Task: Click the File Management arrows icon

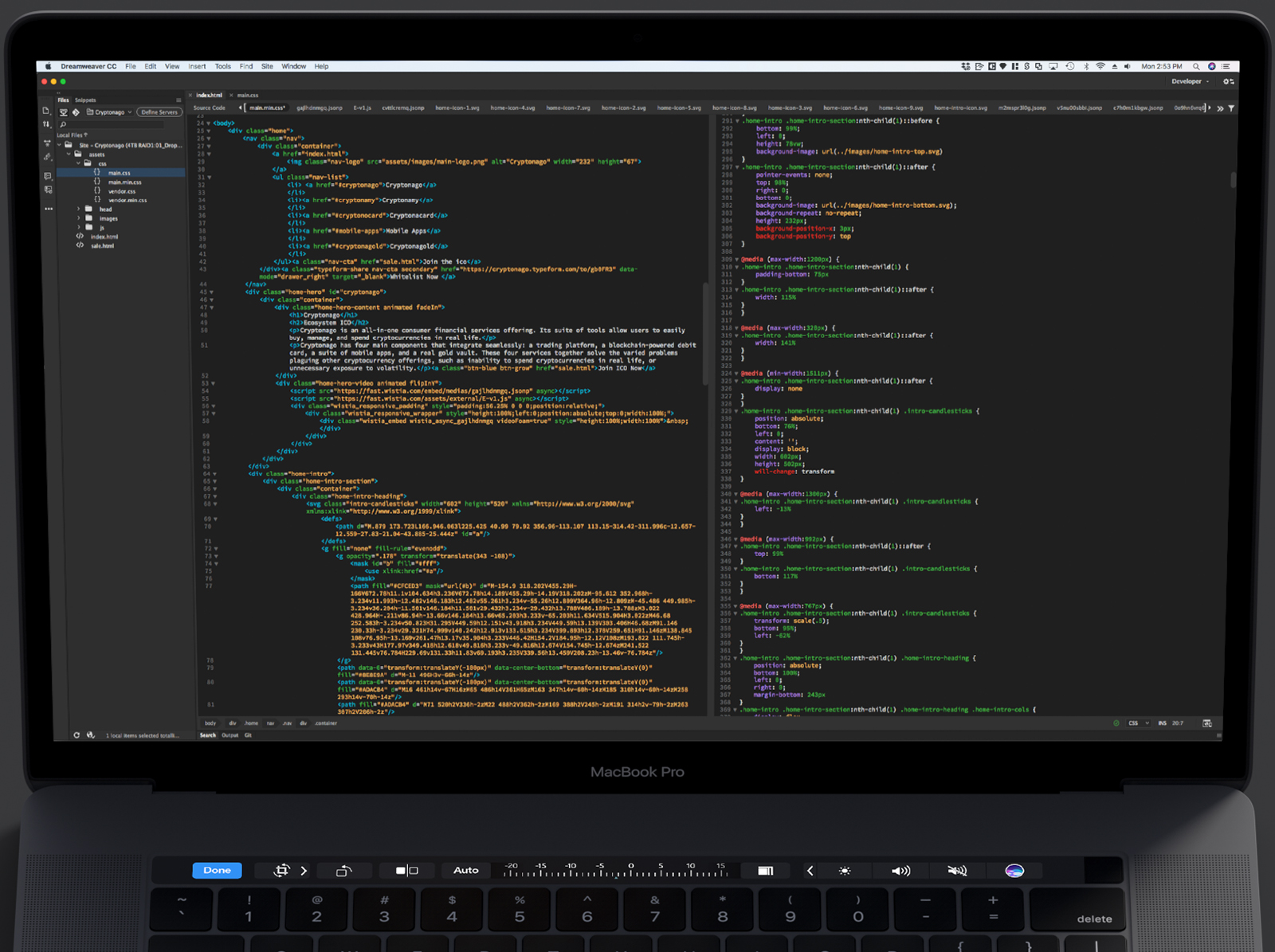Action: coord(45,124)
